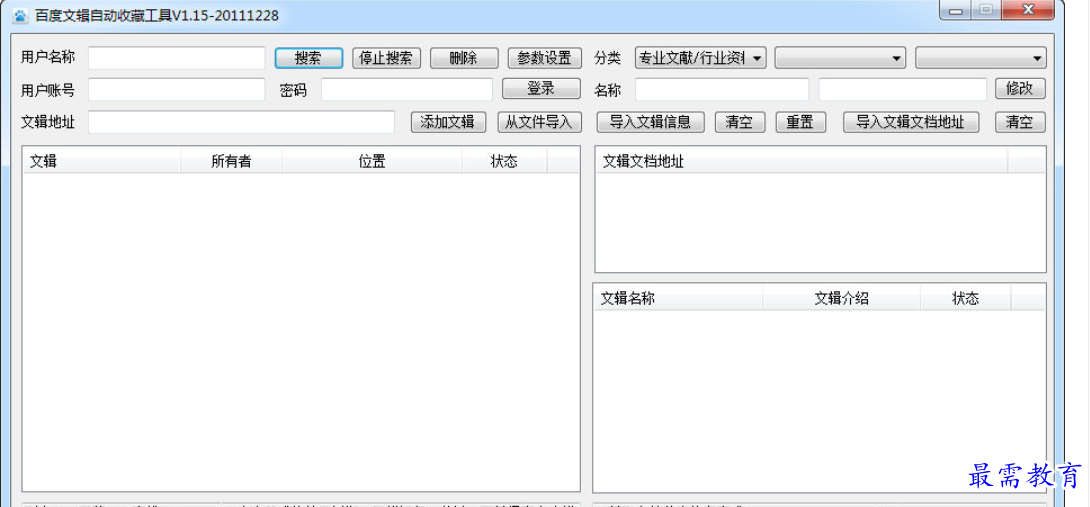Click 状态 column header in bottom-right list
1090x507 pixels.
(x=966, y=298)
